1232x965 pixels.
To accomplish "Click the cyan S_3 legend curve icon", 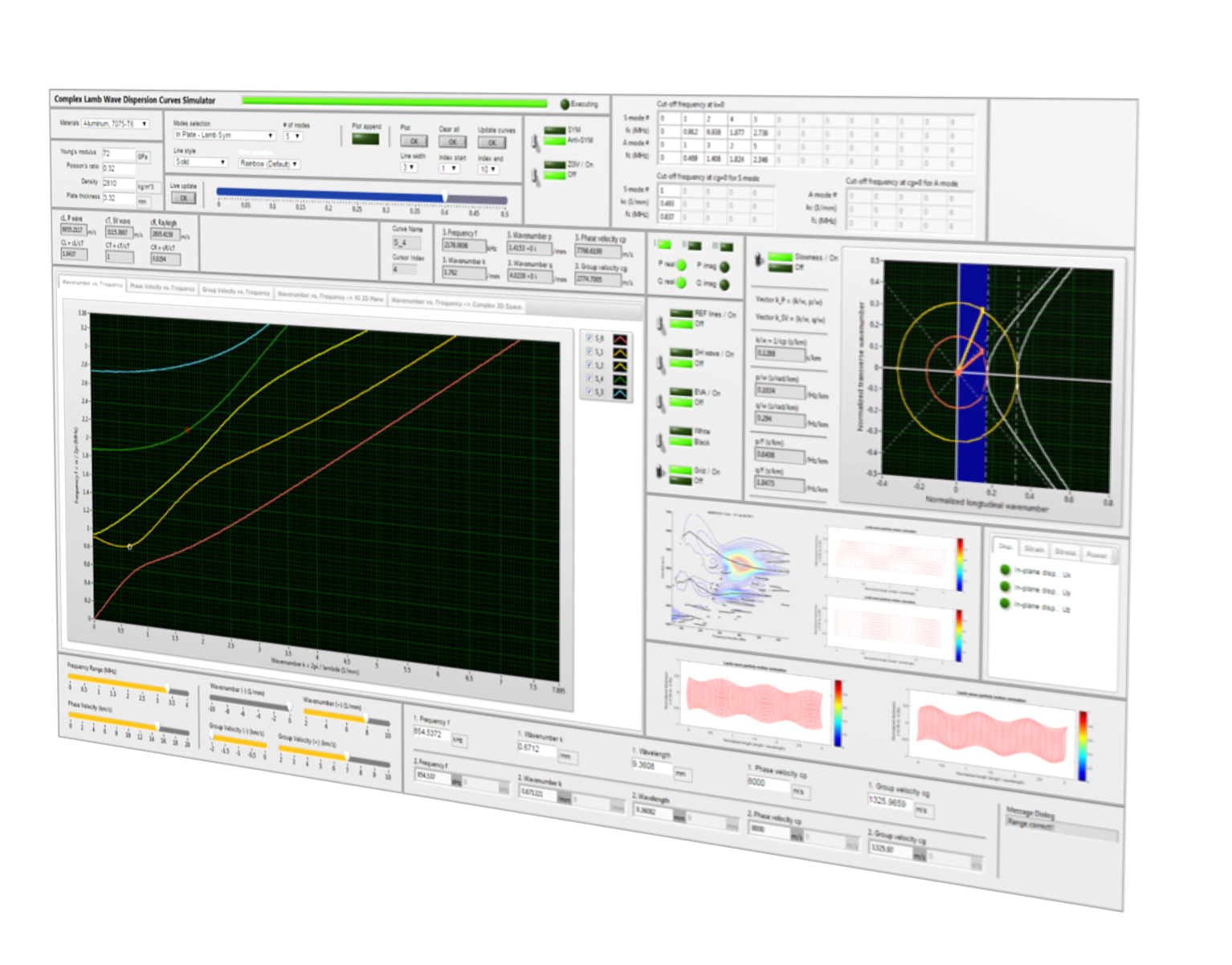I will 620,393.
